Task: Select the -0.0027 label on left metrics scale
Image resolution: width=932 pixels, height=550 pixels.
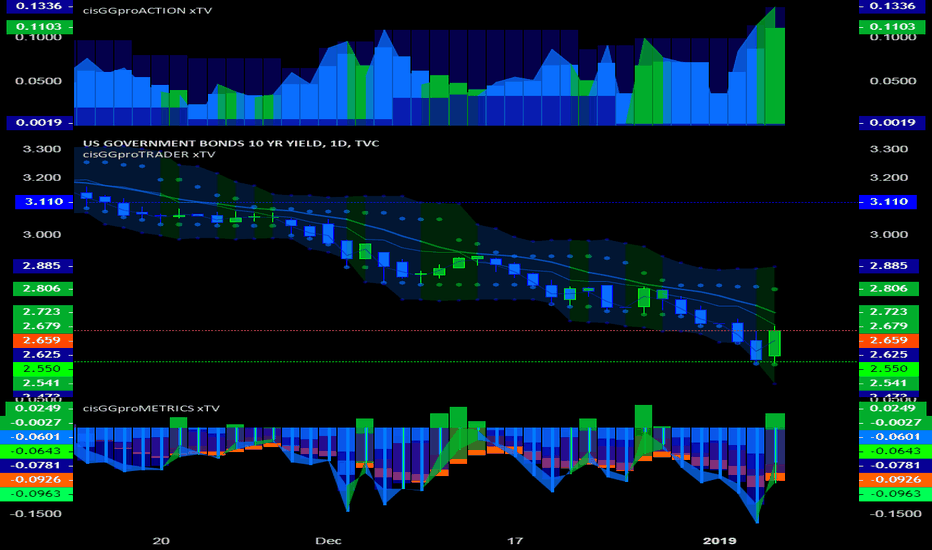Action: coord(37,423)
